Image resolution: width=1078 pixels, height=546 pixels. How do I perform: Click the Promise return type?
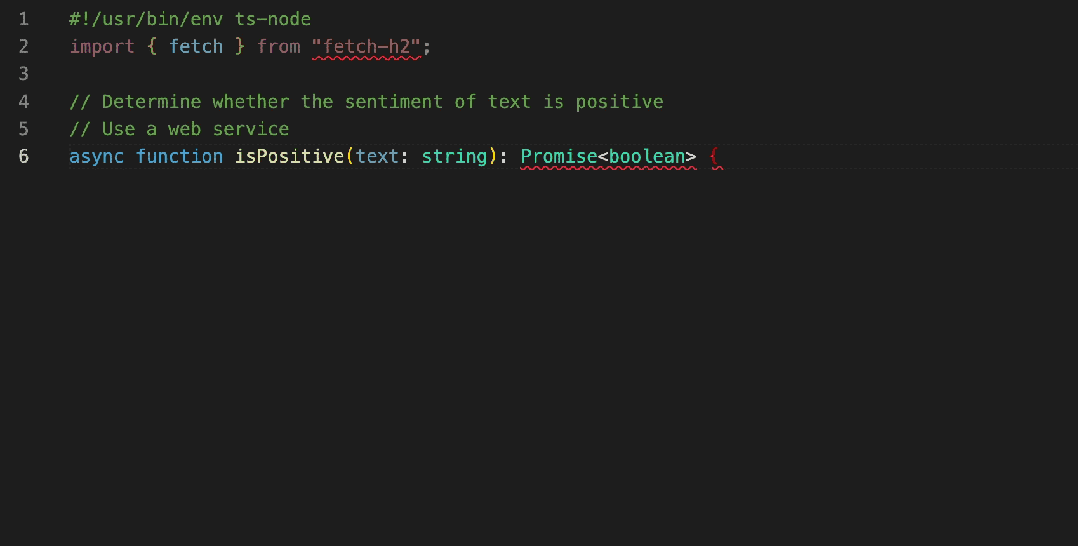tap(558, 156)
